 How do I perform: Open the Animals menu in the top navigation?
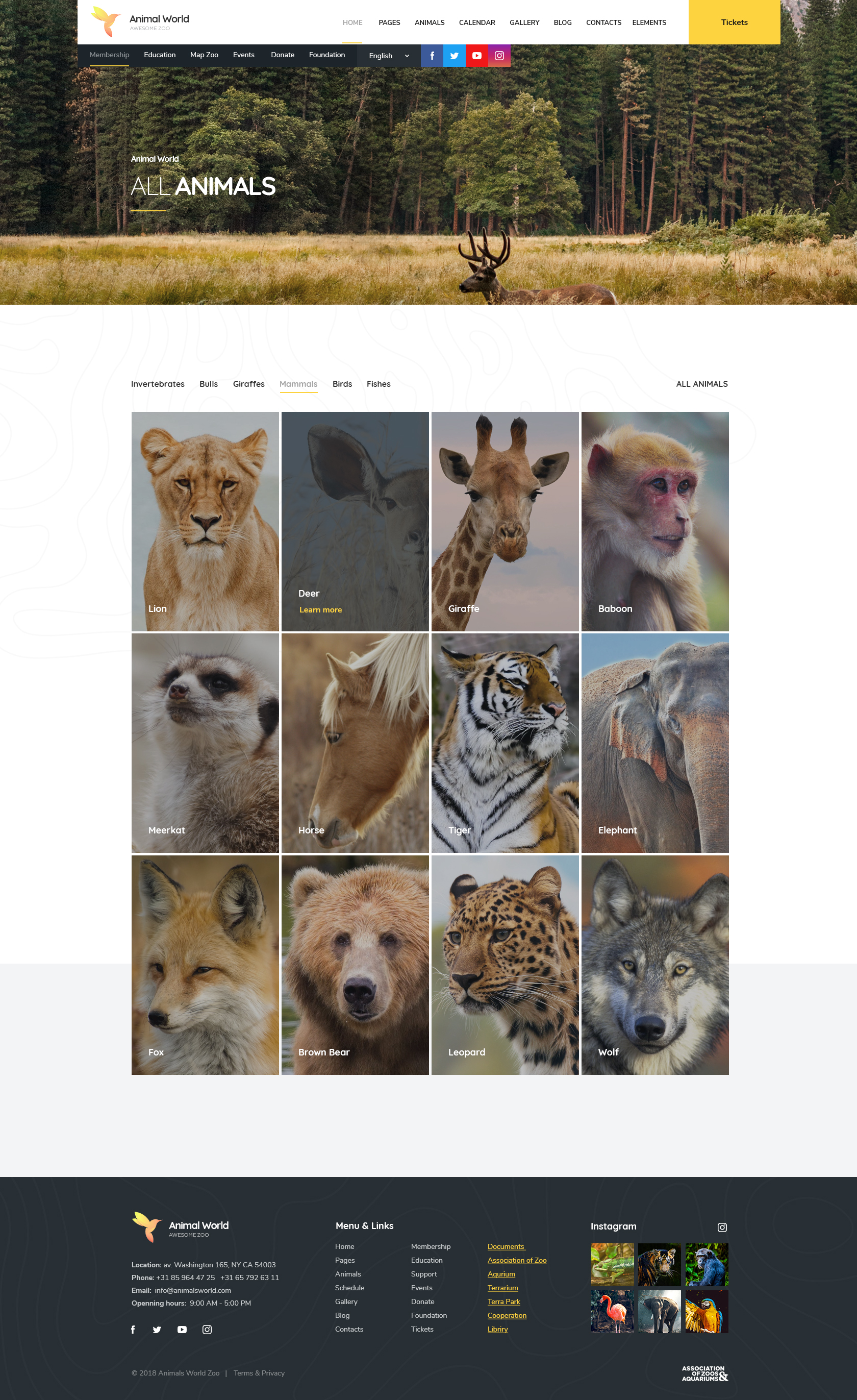(430, 23)
